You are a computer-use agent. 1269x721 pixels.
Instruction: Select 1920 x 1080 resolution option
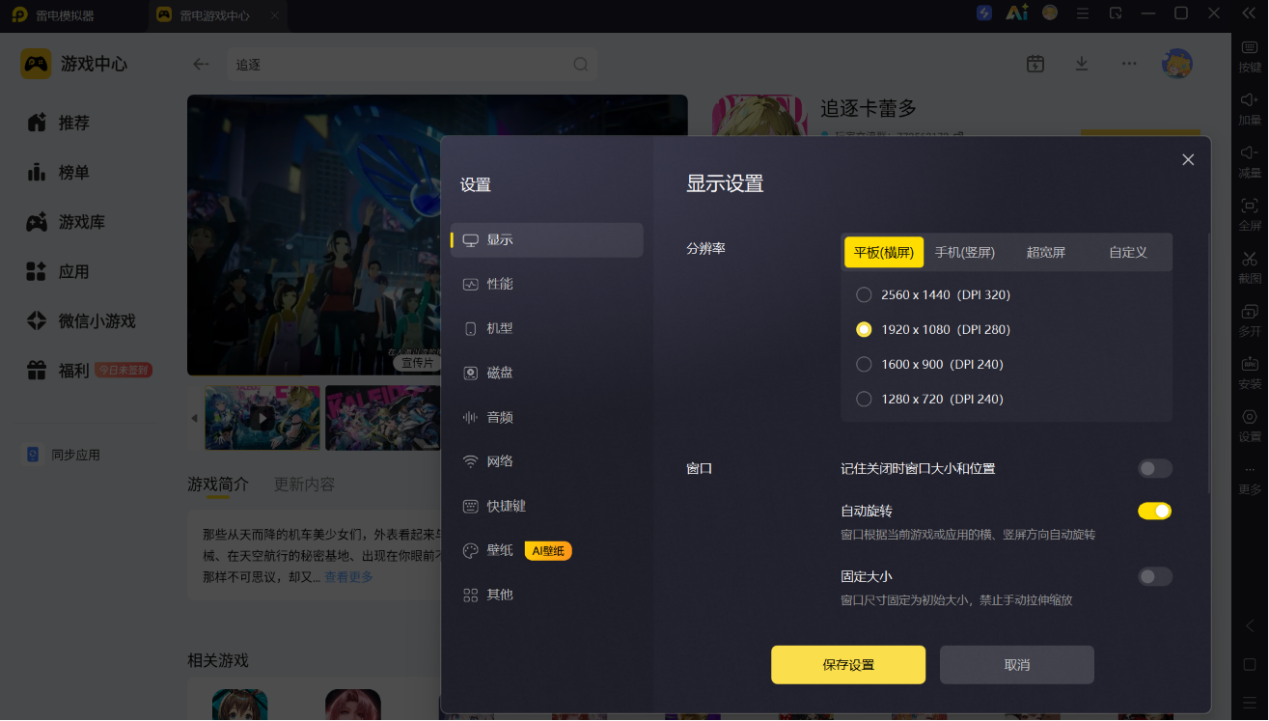click(x=933, y=329)
